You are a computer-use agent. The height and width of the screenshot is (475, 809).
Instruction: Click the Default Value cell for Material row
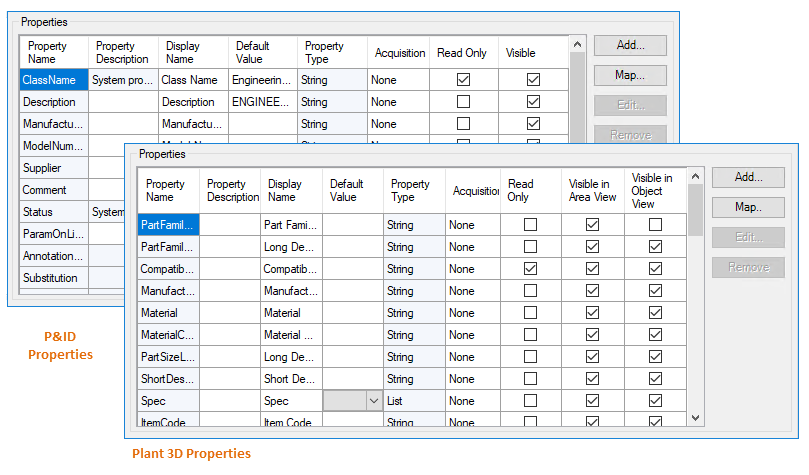[353, 313]
